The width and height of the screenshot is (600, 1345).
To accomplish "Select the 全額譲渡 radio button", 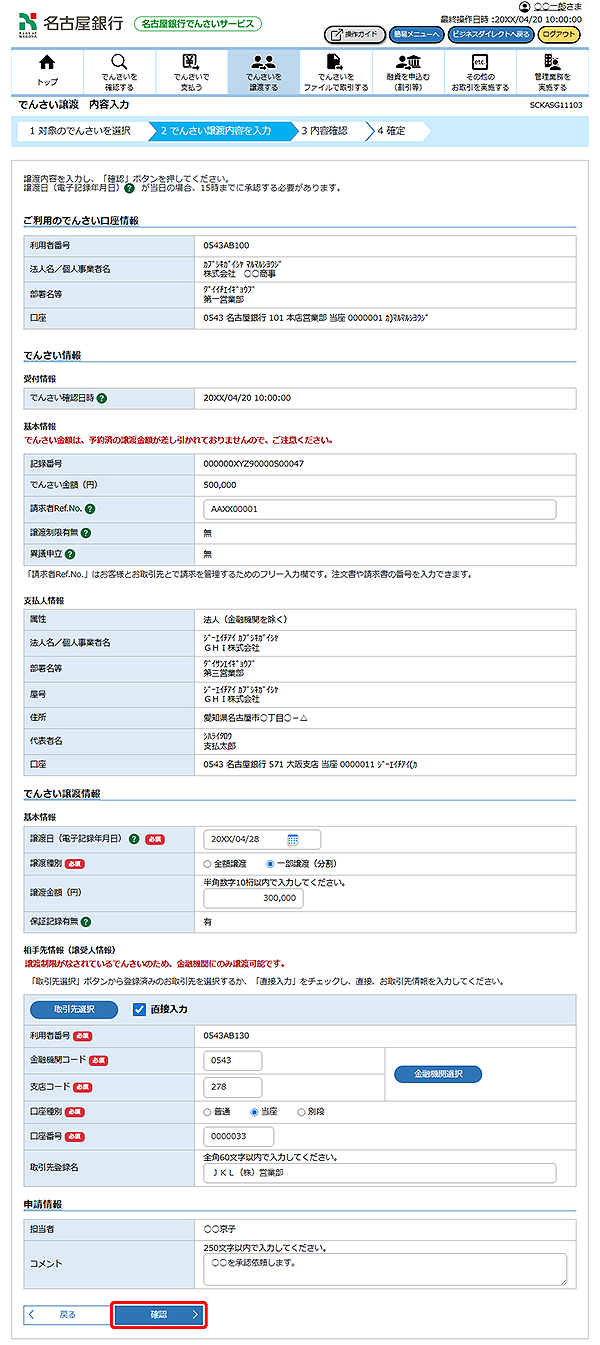I will tap(208, 863).
